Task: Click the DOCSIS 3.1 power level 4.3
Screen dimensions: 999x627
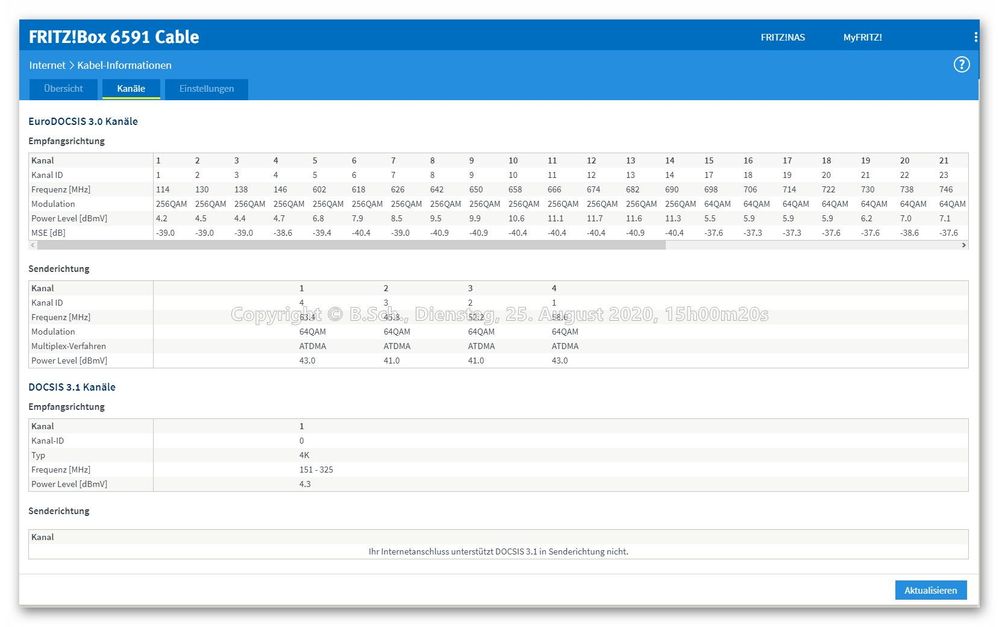Action: pyautogui.click(x=305, y=484)
